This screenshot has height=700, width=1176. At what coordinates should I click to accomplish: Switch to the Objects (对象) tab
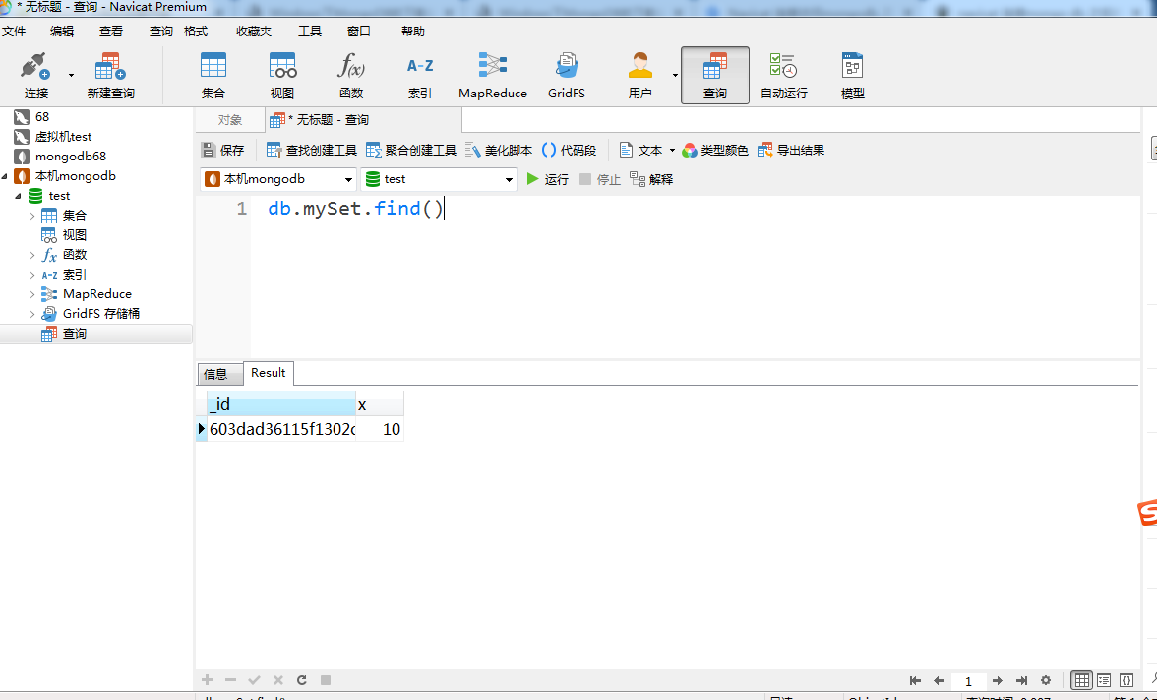tap(230, 120)
